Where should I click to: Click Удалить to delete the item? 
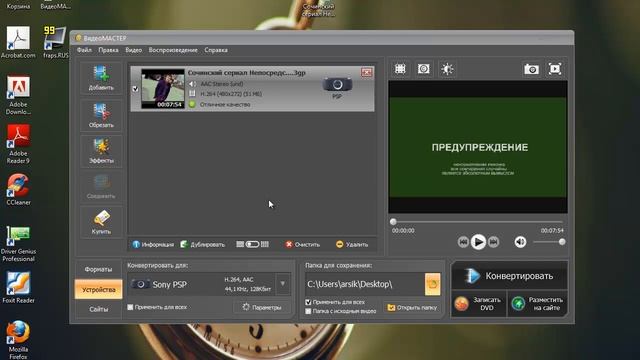[x=352, y=244]
